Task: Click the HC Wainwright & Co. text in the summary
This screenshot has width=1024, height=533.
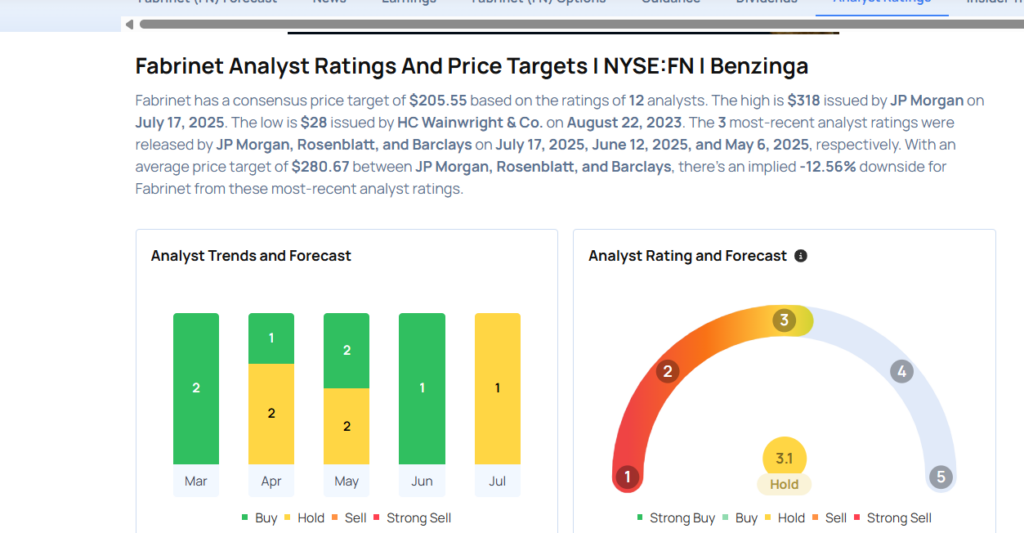Action: [470, 123]
